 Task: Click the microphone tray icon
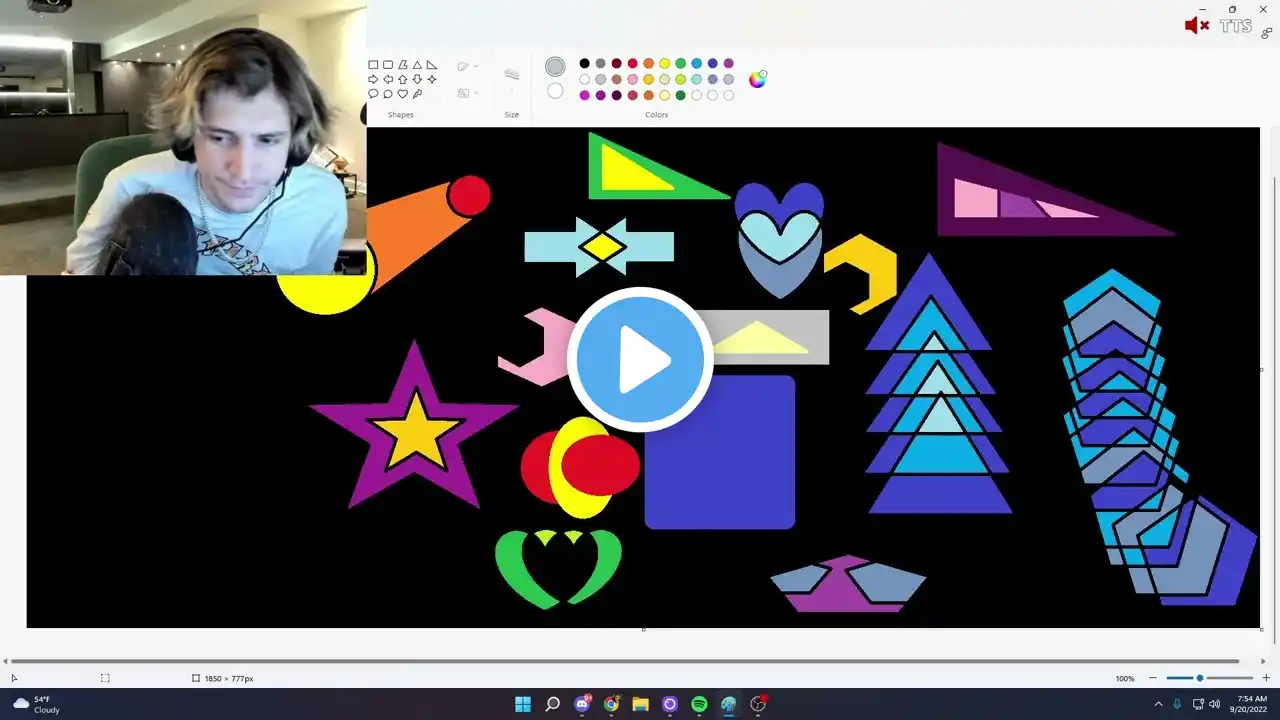click(1178, 704)
